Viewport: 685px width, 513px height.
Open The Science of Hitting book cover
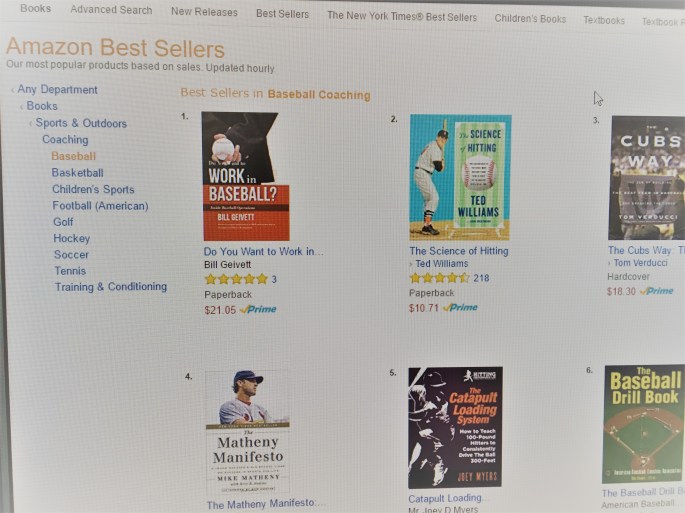click(459, 176)
